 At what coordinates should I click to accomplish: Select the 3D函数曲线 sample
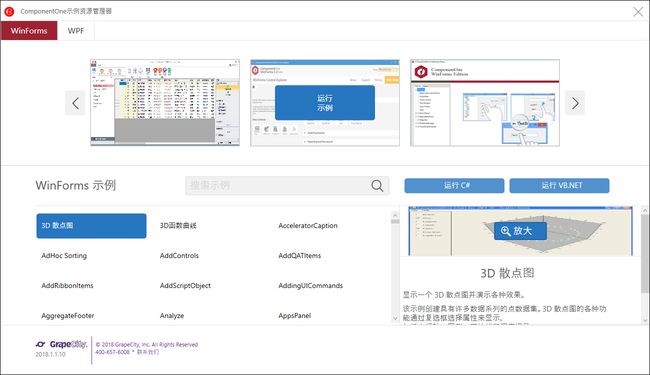pos(178,225)
